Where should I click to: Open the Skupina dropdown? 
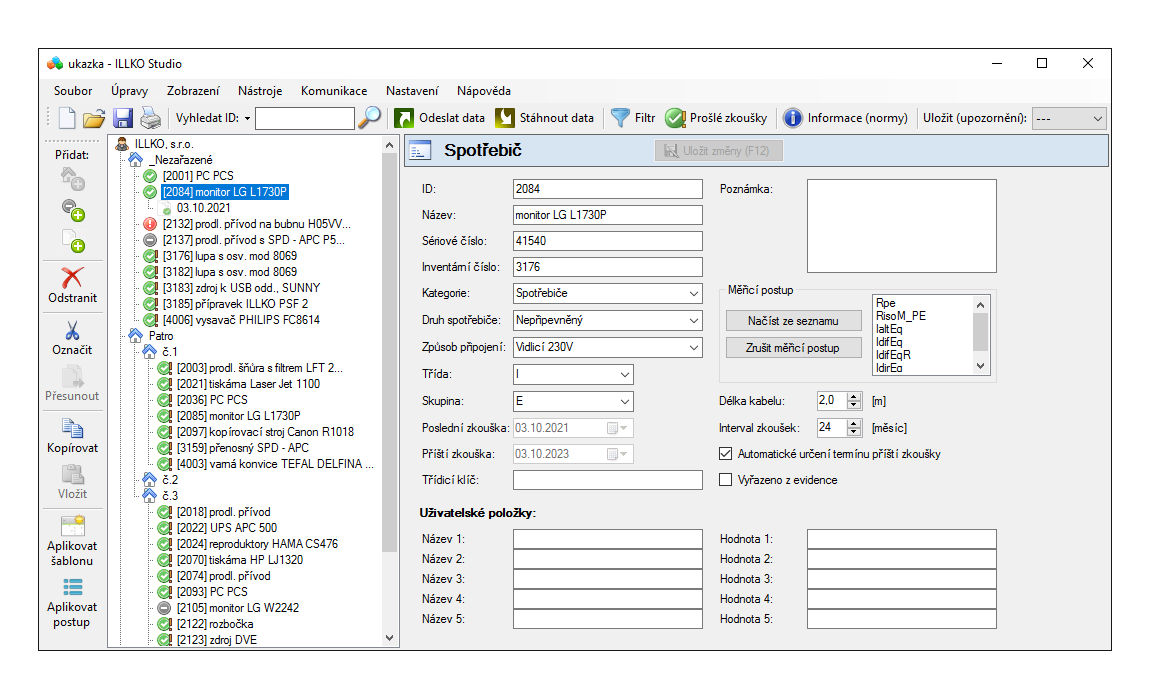click(624, 402)
